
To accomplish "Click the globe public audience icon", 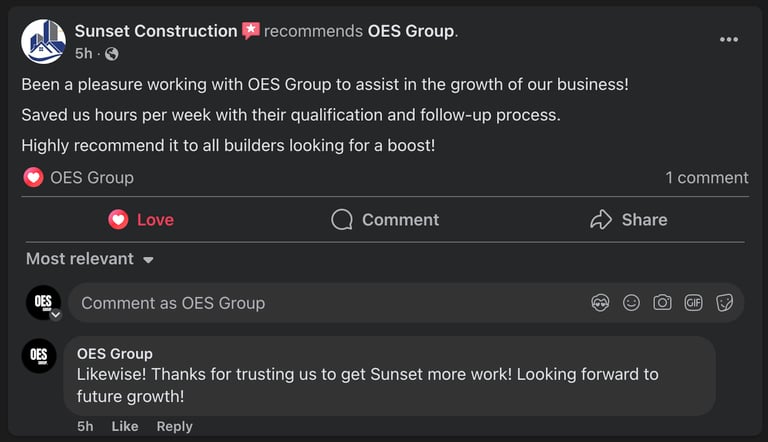I will [112, 53].
